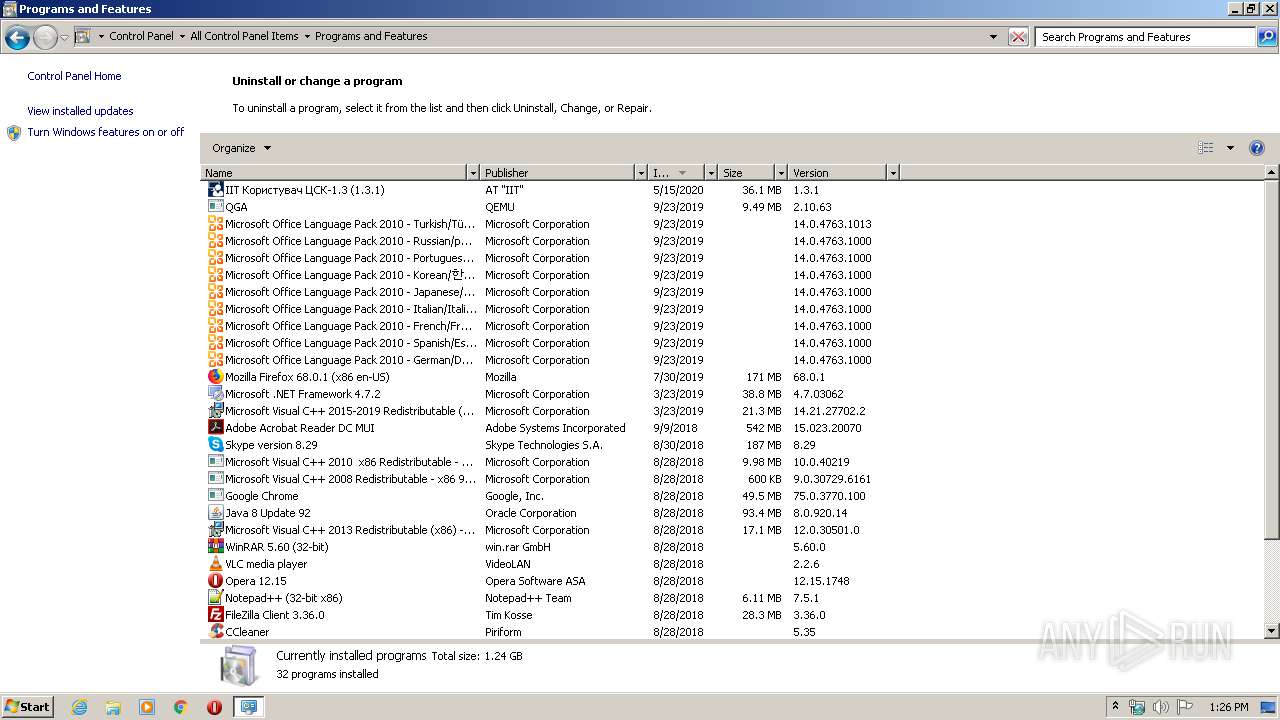Select the Google Chrome list icon

pos(215,496)
